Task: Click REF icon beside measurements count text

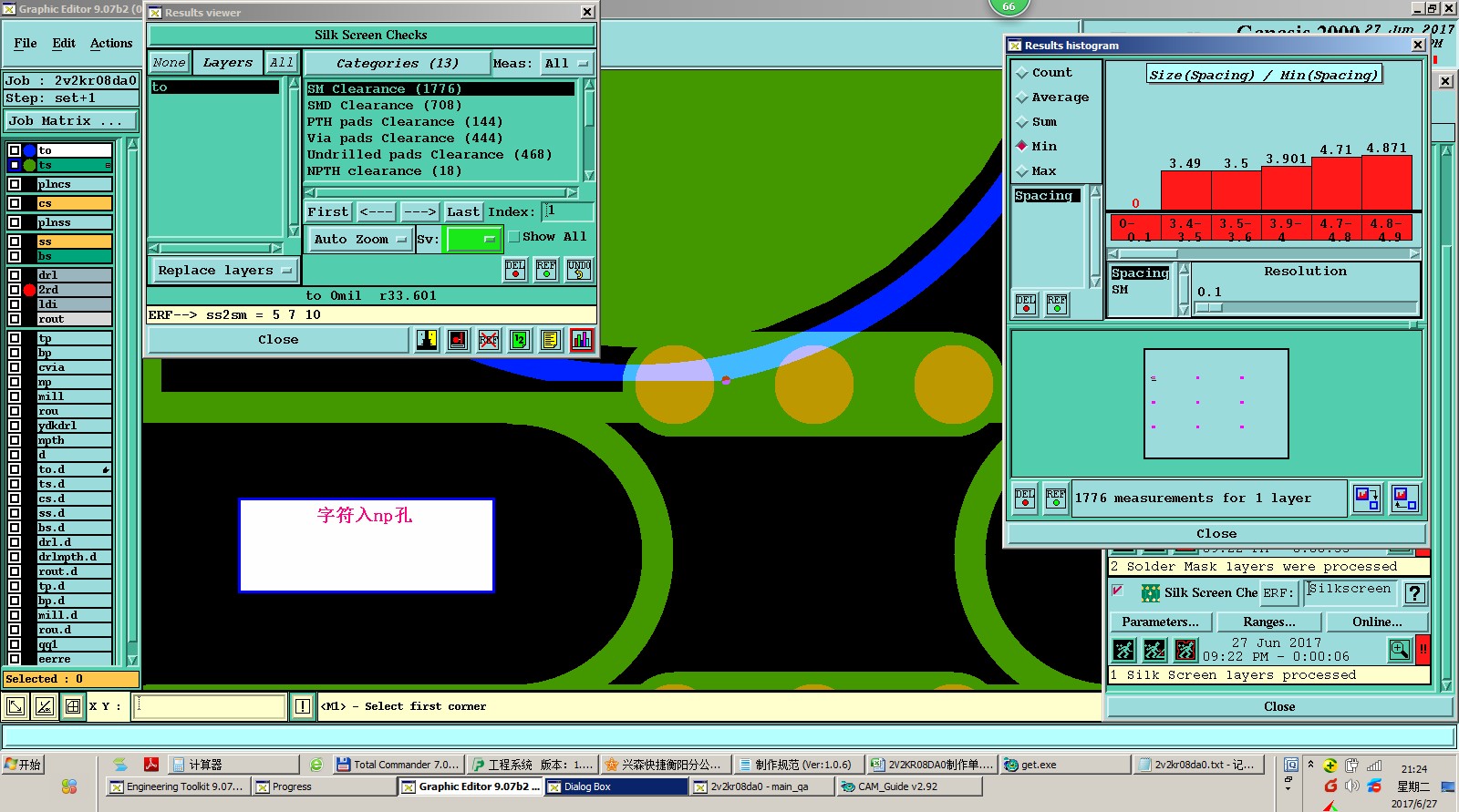Action: tap(1056, 499)
